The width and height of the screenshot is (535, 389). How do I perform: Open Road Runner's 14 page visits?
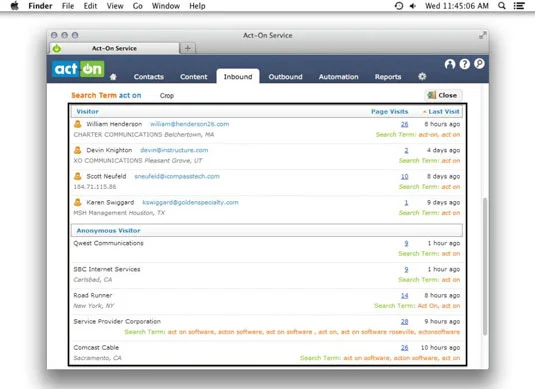(x=404, y=296)
